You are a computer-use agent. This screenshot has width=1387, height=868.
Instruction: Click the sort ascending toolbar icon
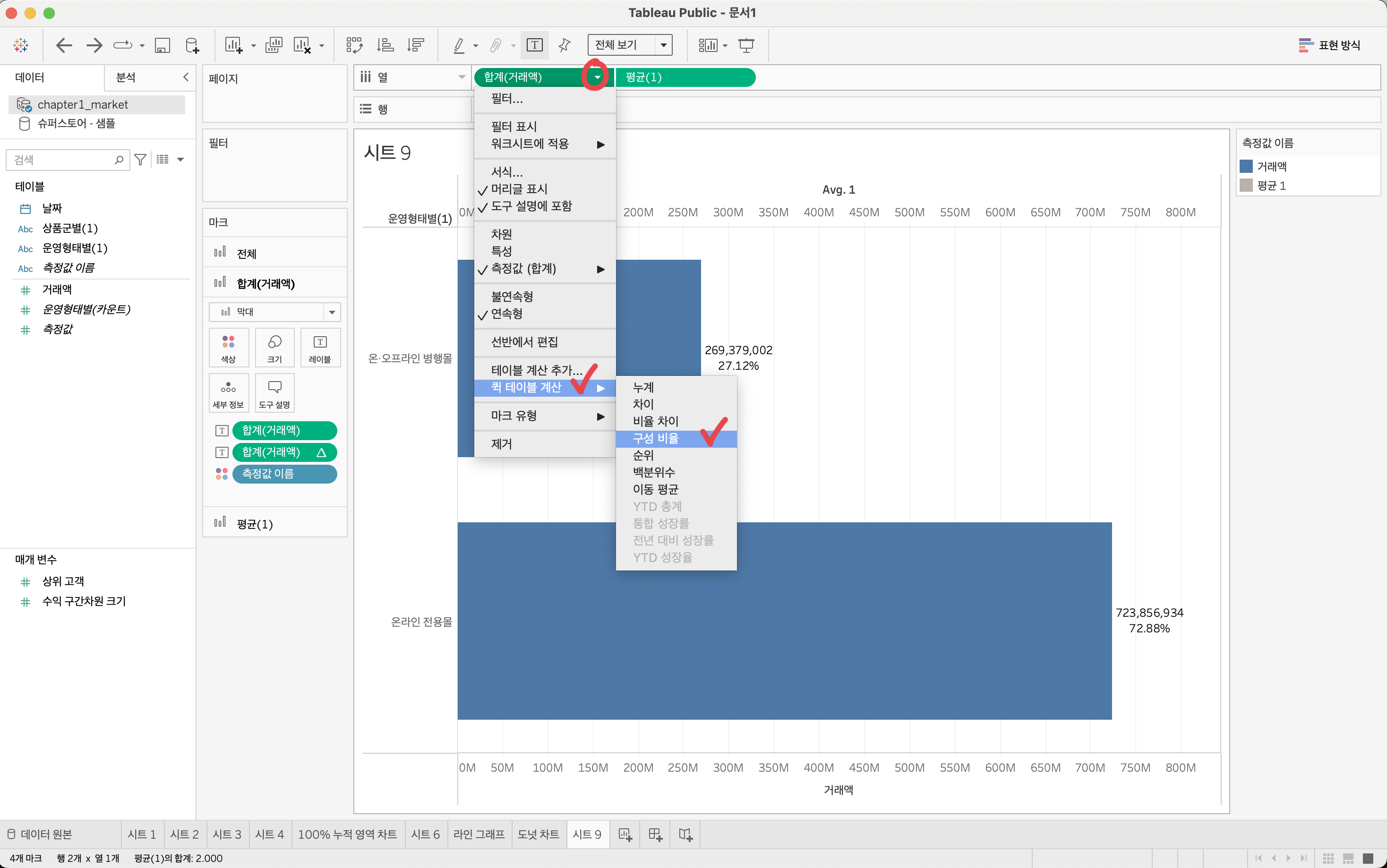pyautogui.click(x=385, y=45)
